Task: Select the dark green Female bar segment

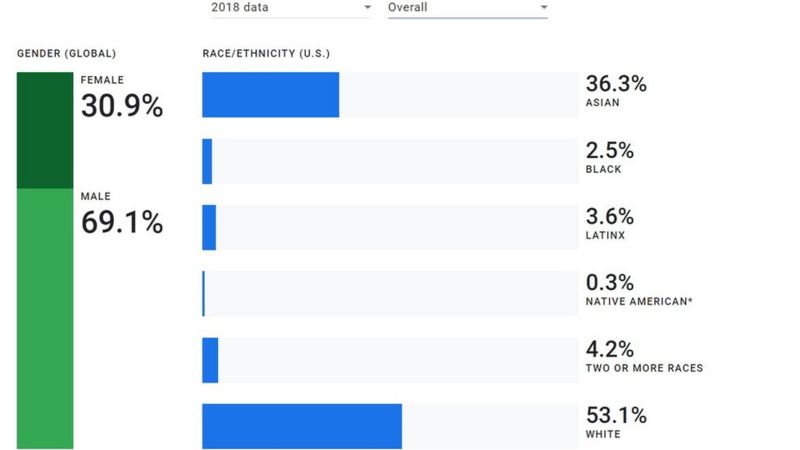Action: click(x=45, y=130)
